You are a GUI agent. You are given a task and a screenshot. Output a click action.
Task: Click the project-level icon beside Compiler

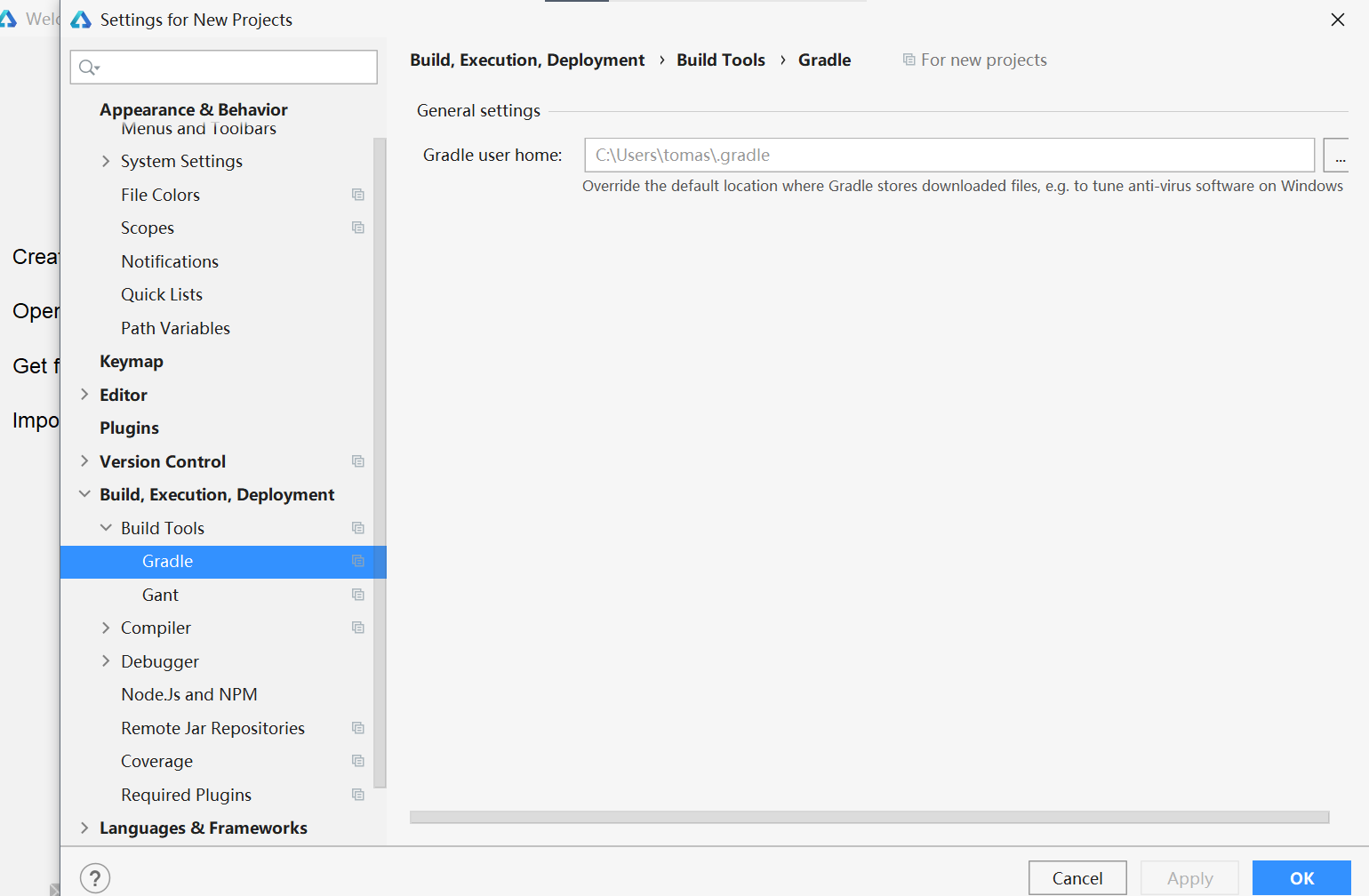[358, 628]
